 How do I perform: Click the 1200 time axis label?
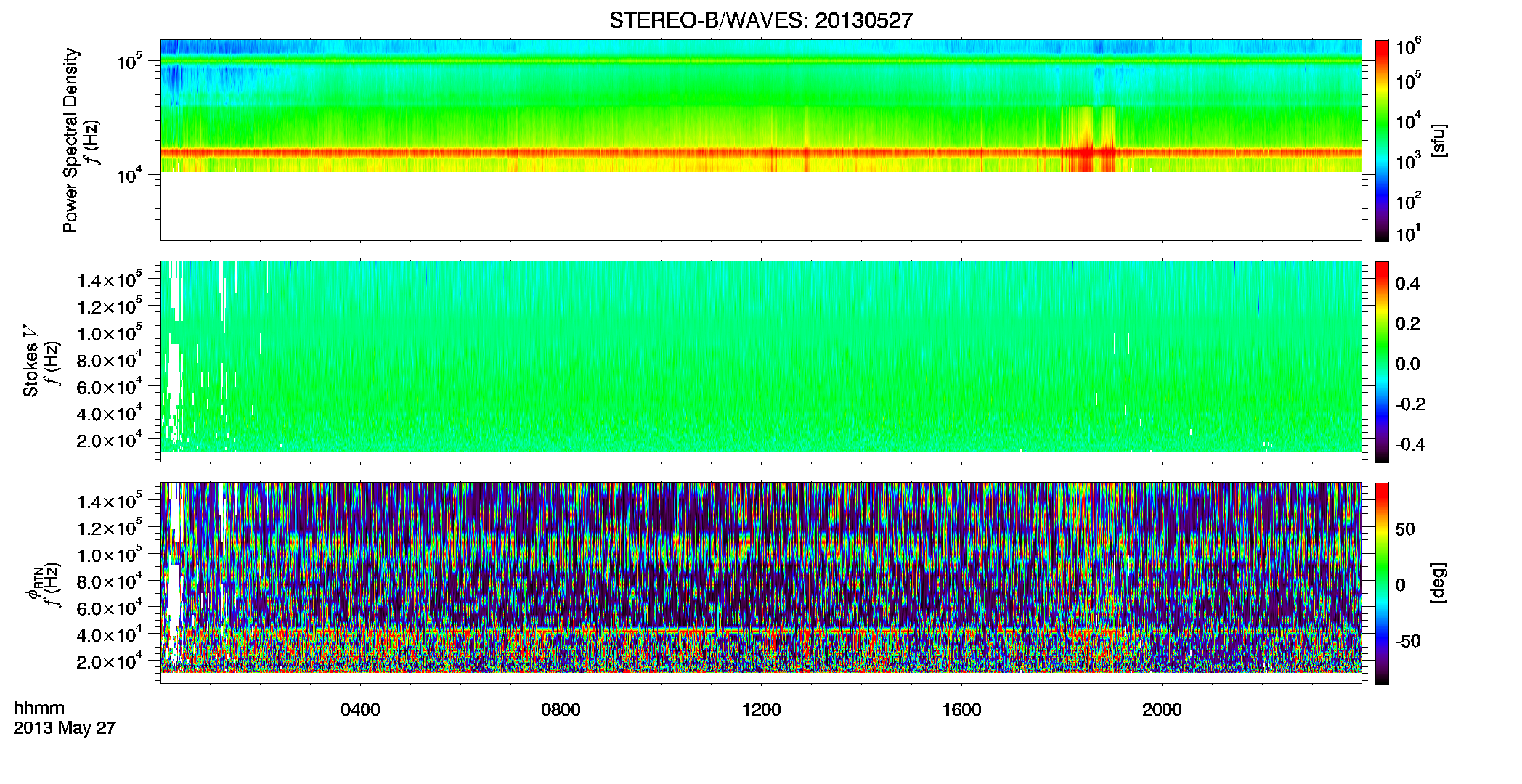[x=761, y=710]
